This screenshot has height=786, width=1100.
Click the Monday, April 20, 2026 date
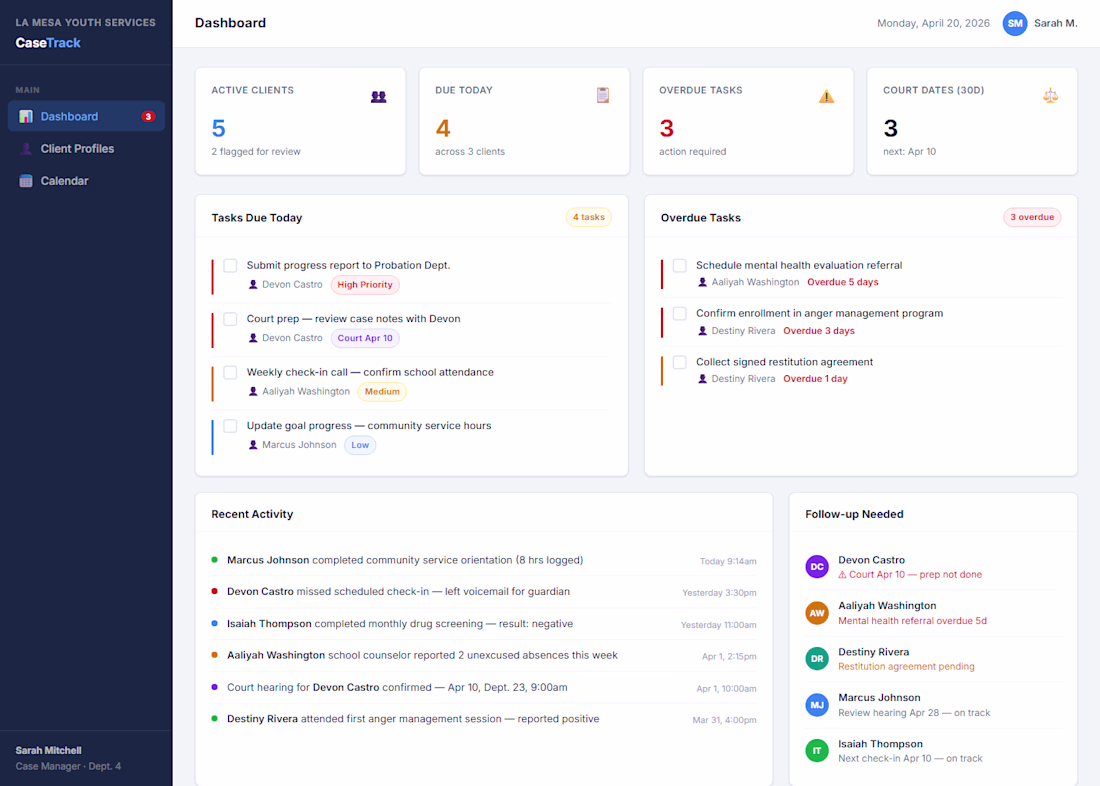[x=933, y=23]
